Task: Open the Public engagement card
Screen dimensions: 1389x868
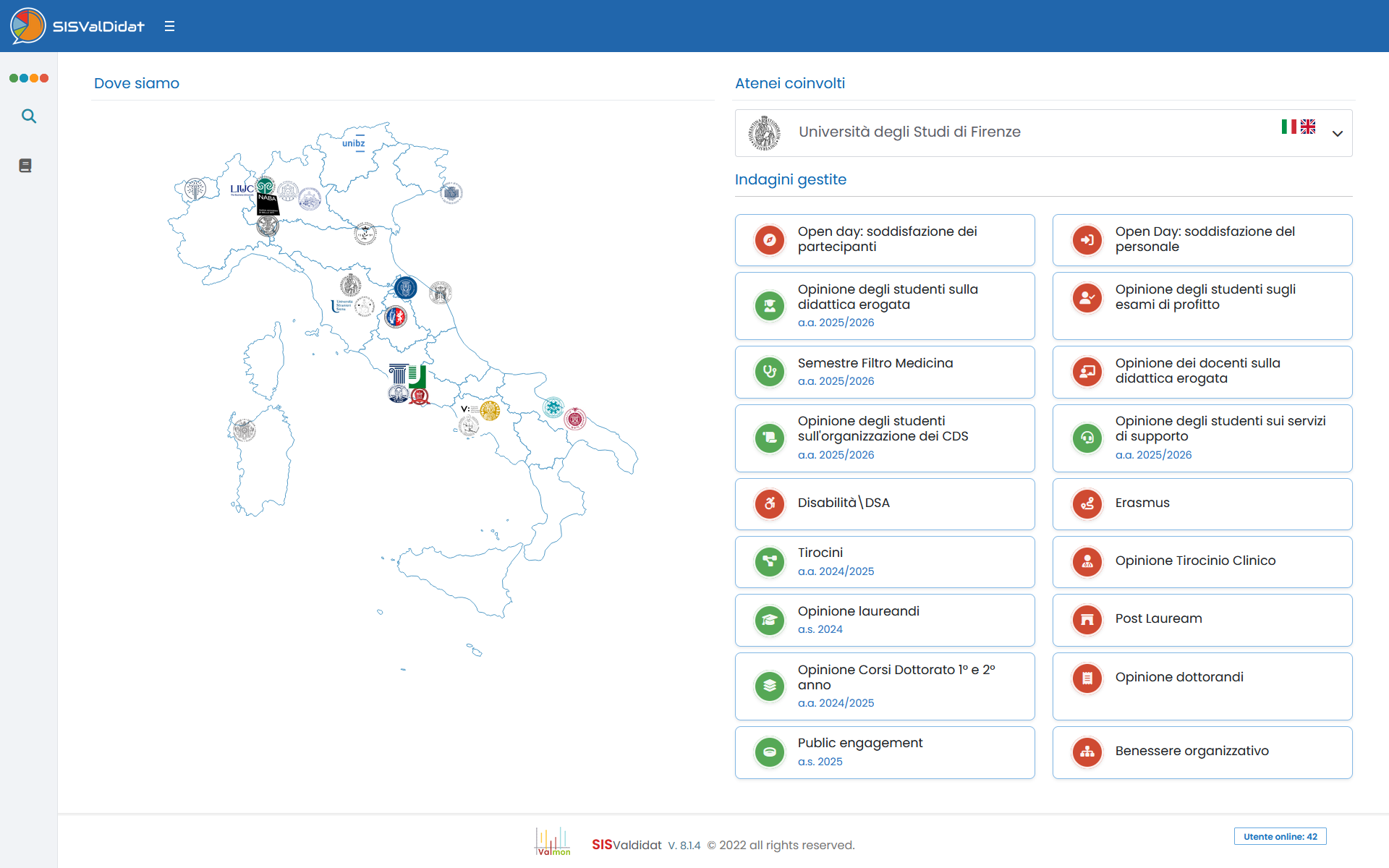Action: [x=885, y=752]
